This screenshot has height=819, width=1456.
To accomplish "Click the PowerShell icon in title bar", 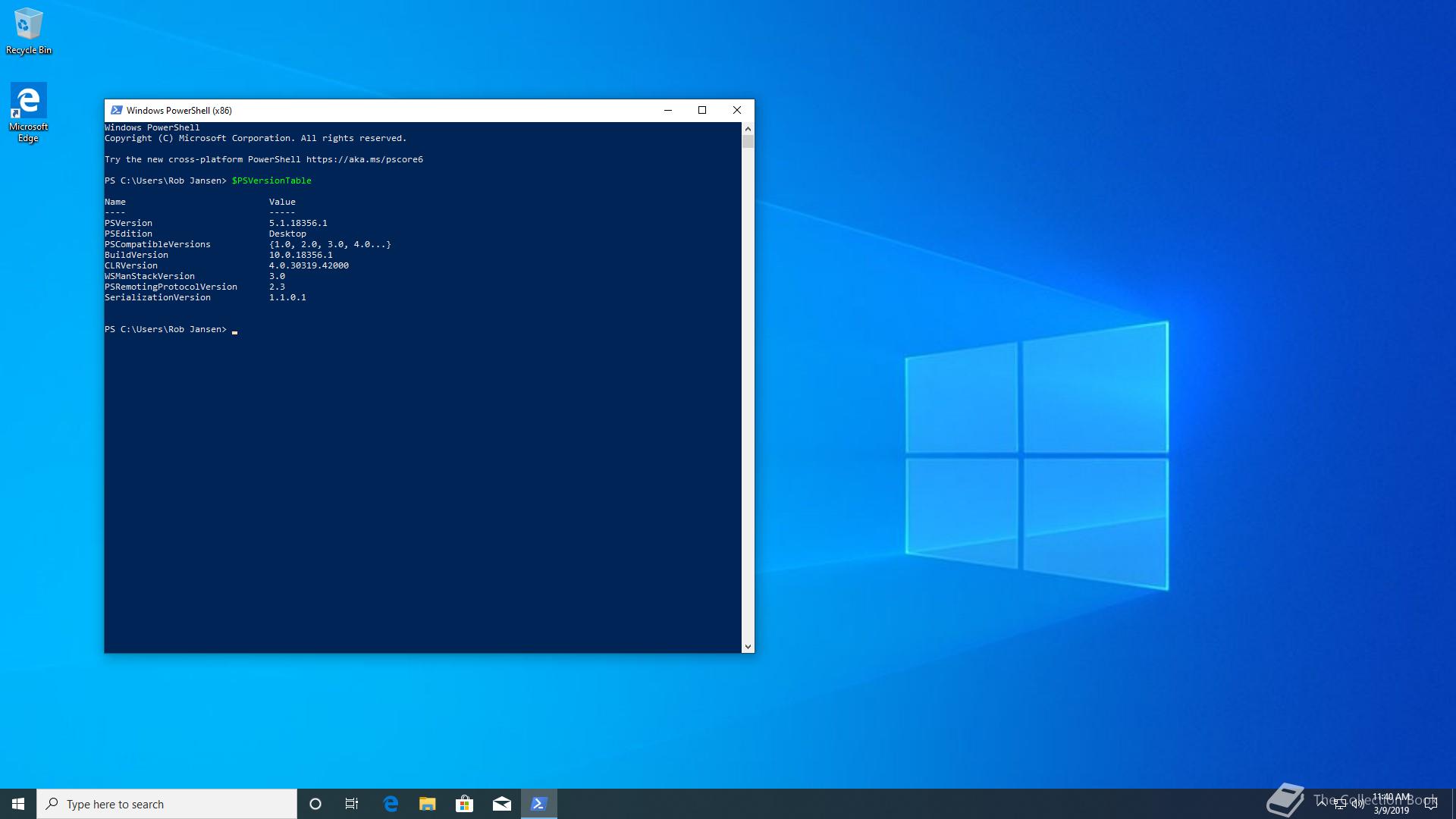I will (117, 110).
